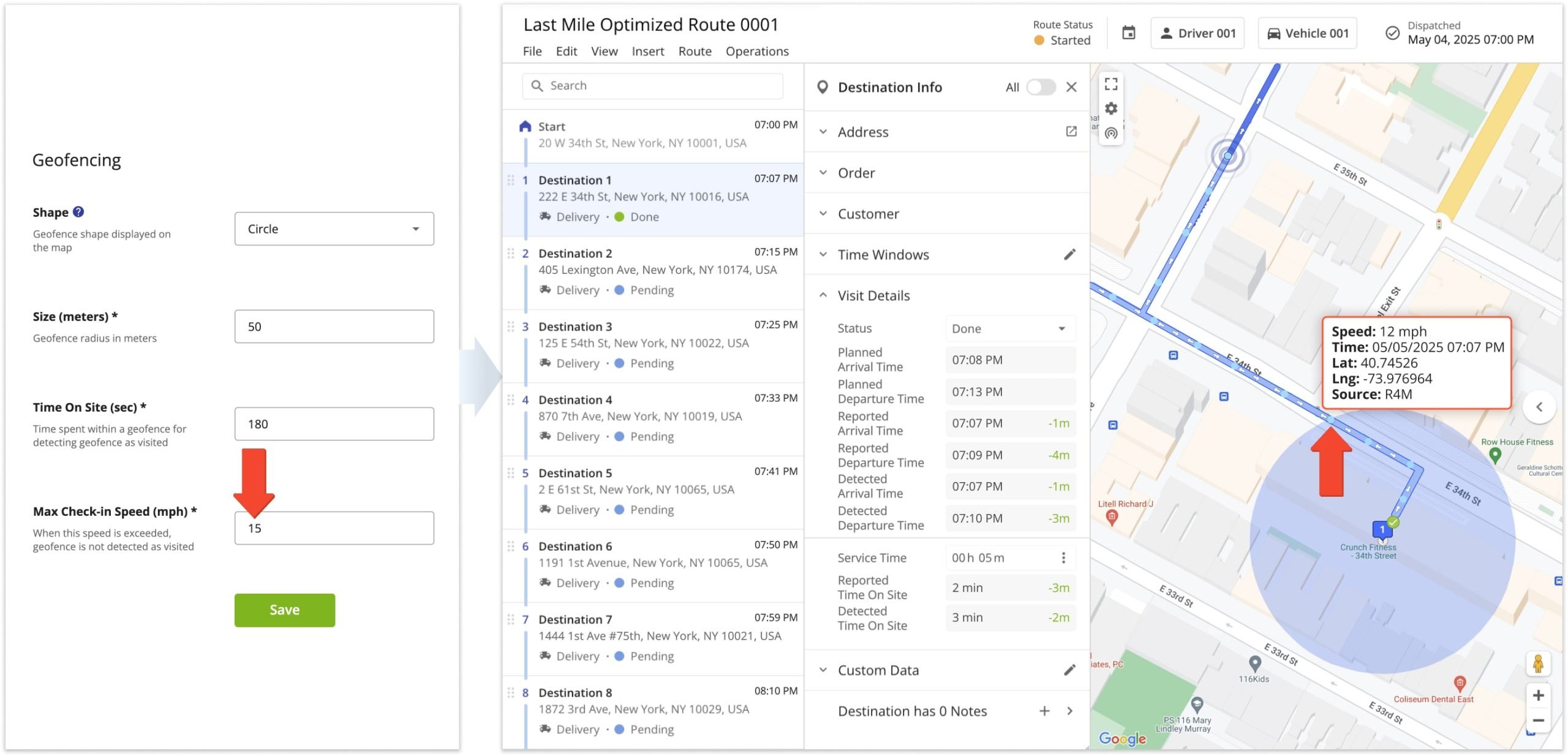Image resolution: width=1568 pixels, height=756 pixels.
Task: Open the Shape dropdown showing Circle
Action: point(334,229)
